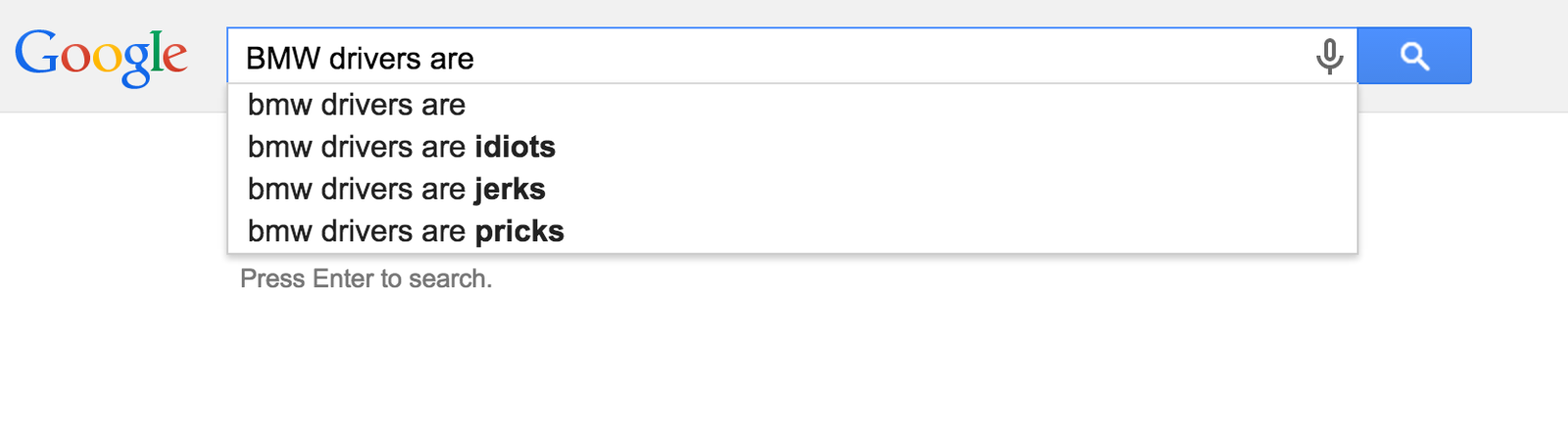Image resolution: width=1568 pixels, height=431 pixels.
Task: Click the microphone voice search icon
Action: pyautogui.click(x=1329, y=57)
